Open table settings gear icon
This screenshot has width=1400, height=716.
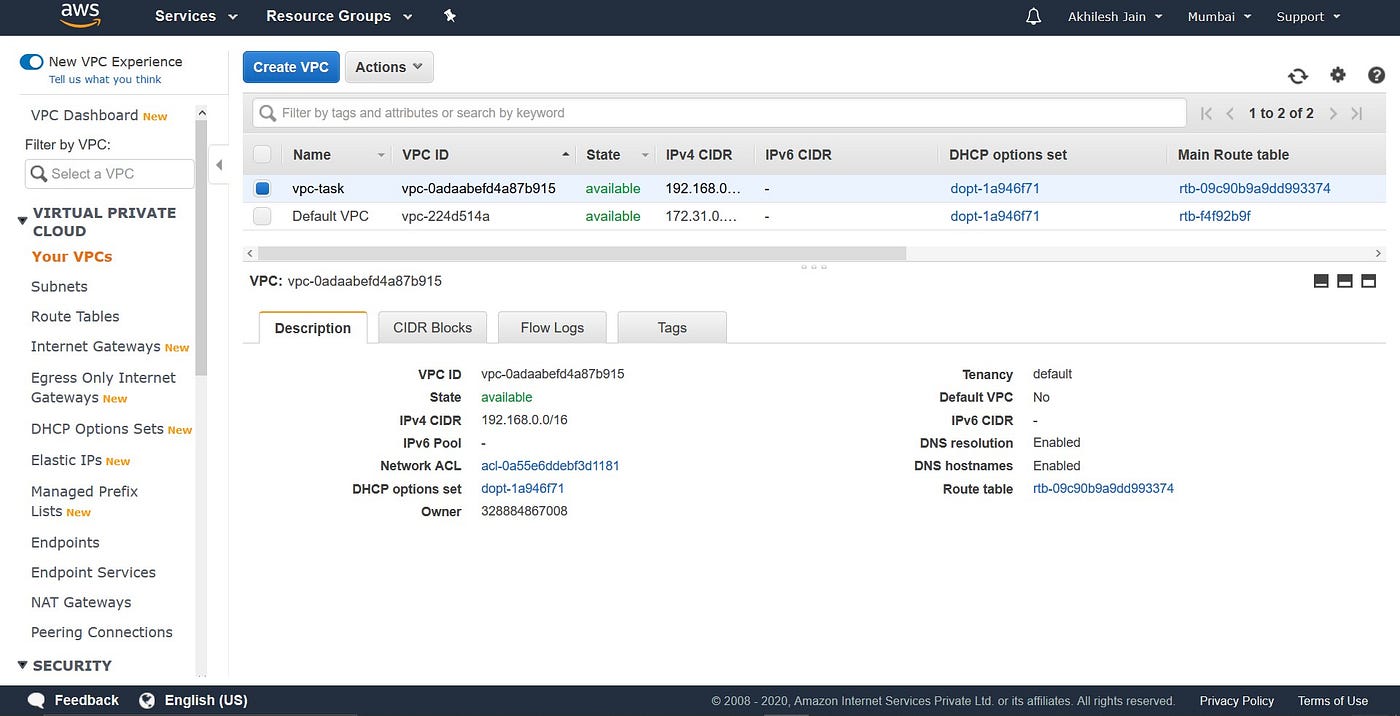(1338, 75)
